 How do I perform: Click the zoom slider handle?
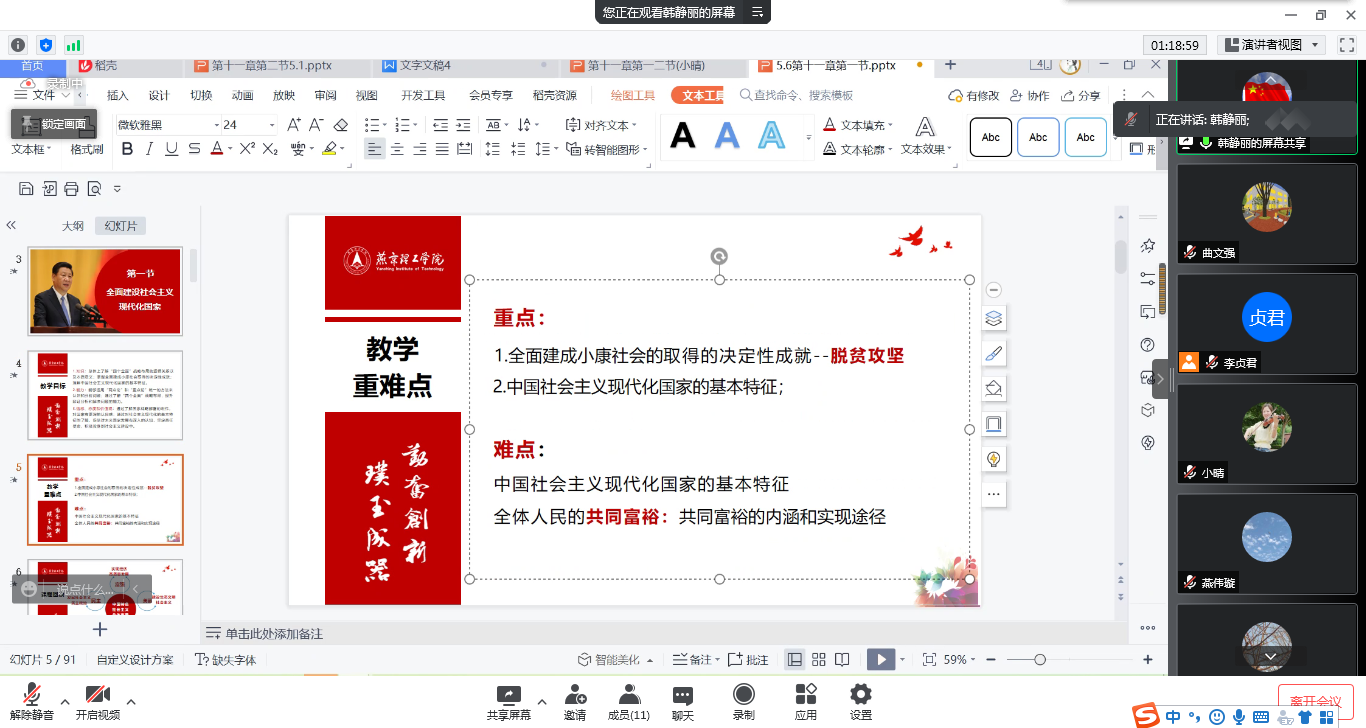click(x=1040, y=660)
